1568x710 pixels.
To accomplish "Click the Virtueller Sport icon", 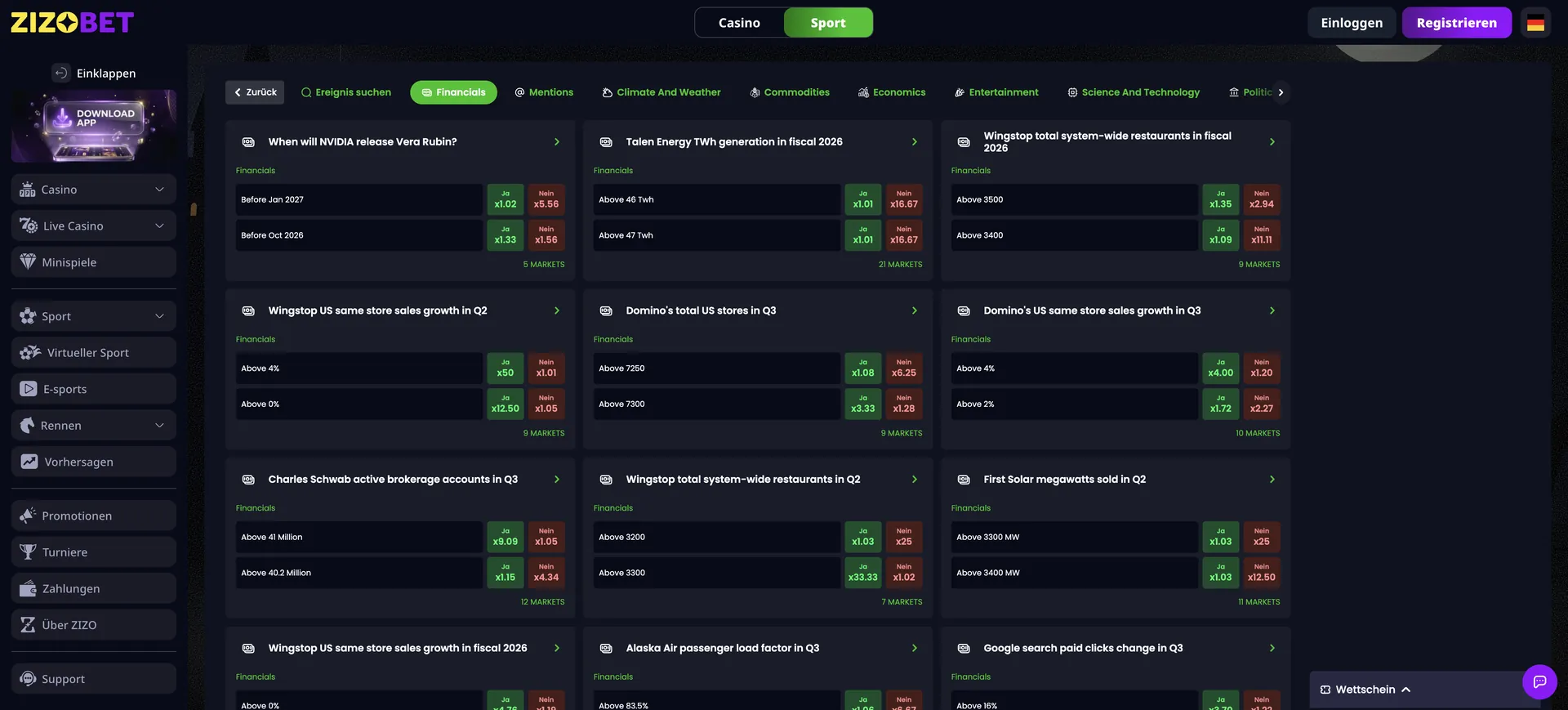I will [x=30, y=353].
